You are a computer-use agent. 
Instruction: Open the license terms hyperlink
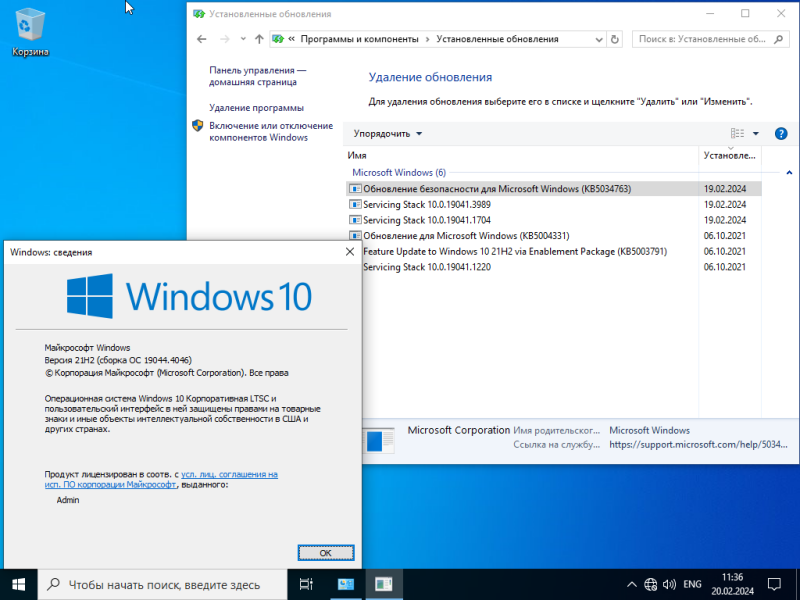pos(161,480)
